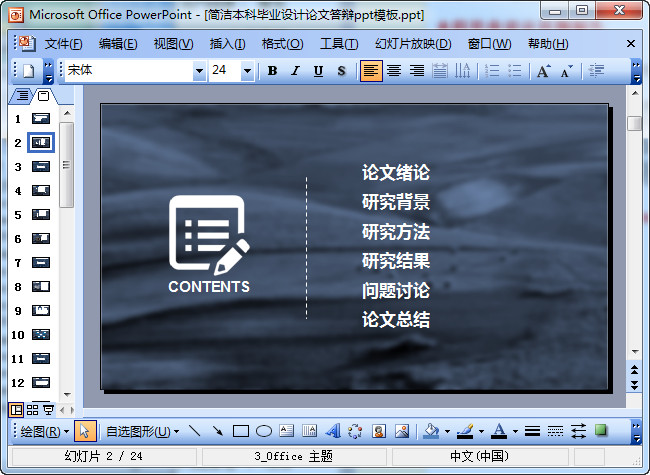
Task: Select slide 8 thumbnail
Action: 41,286
